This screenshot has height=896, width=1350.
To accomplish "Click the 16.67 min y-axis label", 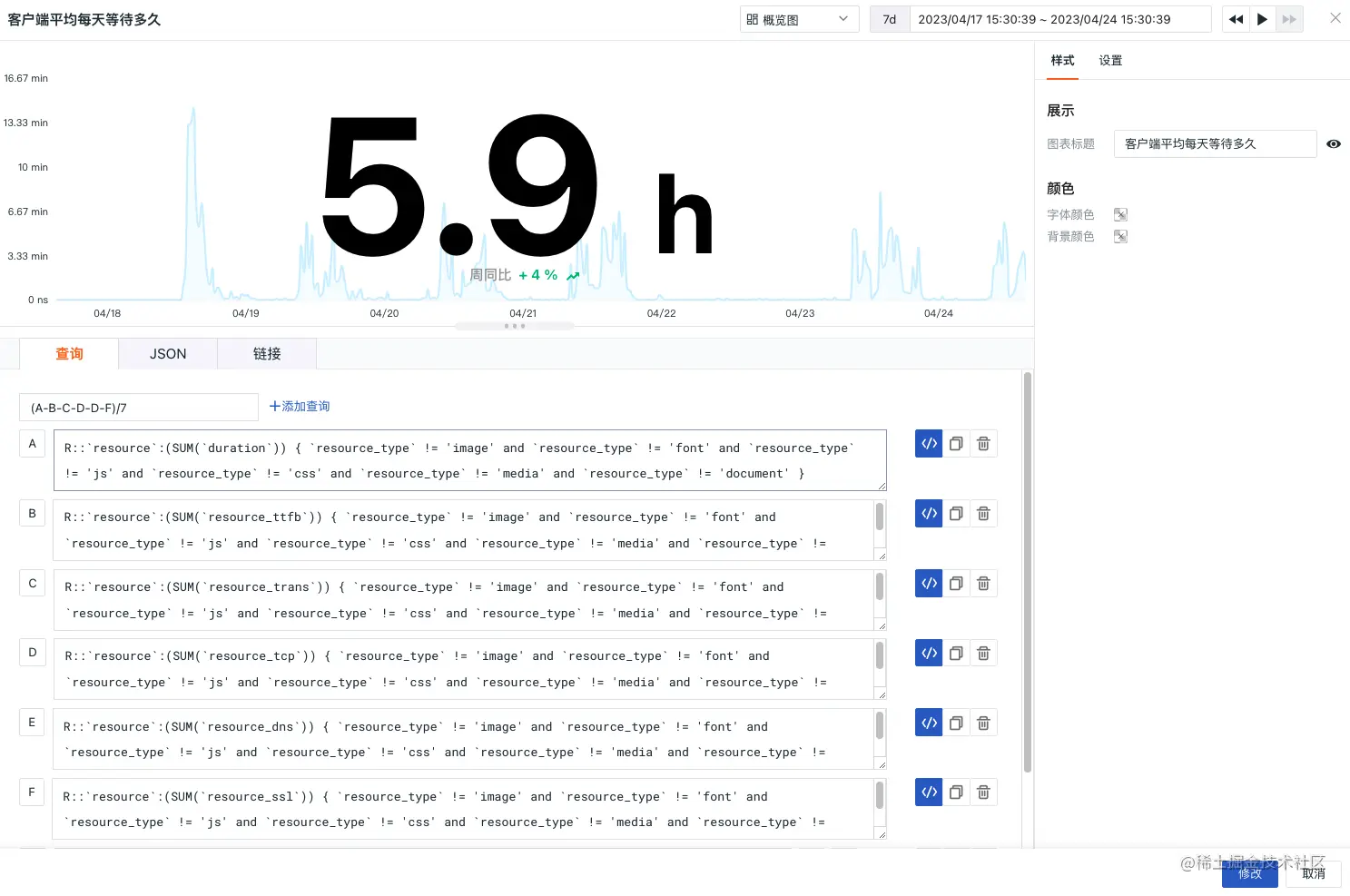I will pos(26,78).
